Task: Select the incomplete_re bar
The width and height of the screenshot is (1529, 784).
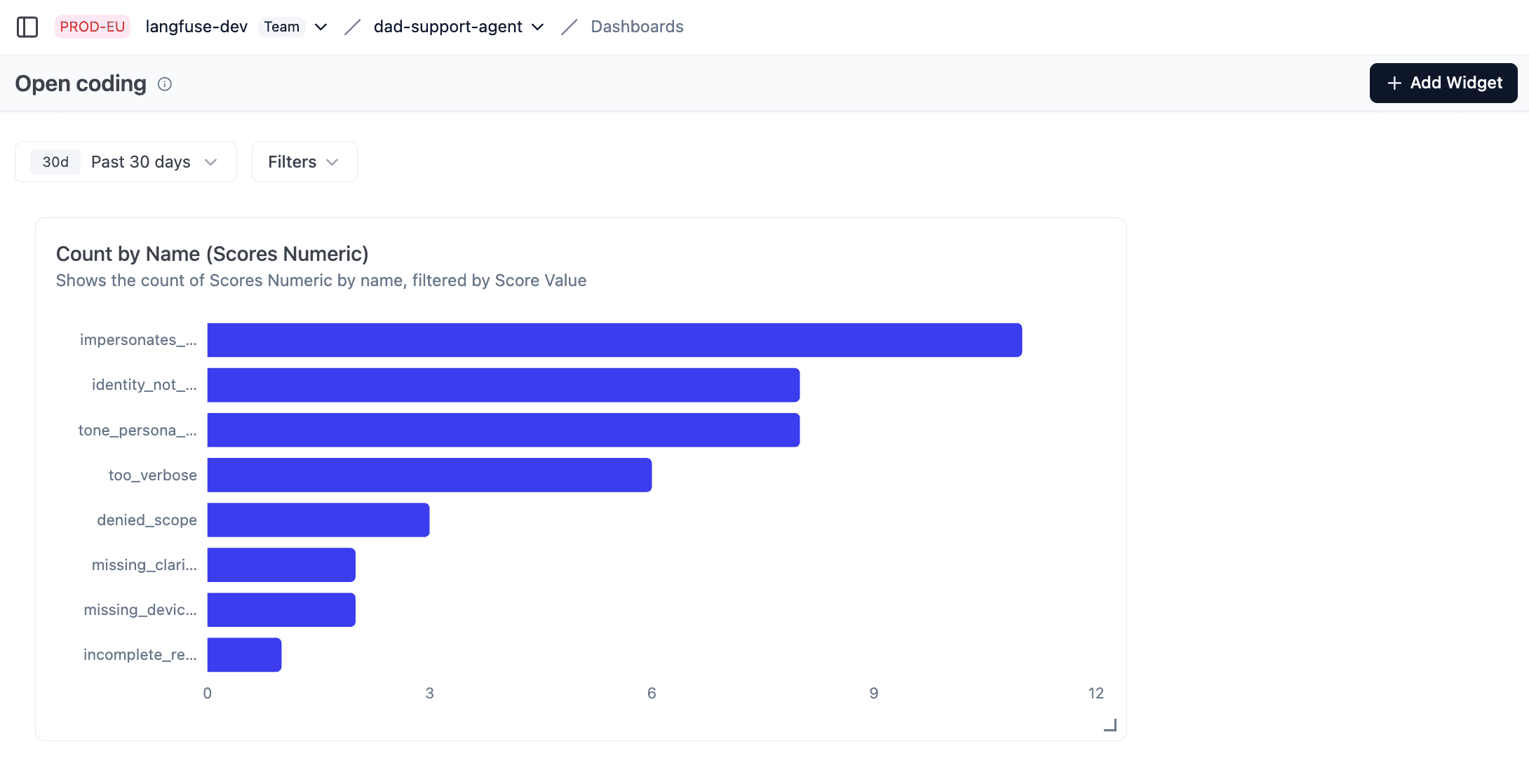Action: pos(244,655)
